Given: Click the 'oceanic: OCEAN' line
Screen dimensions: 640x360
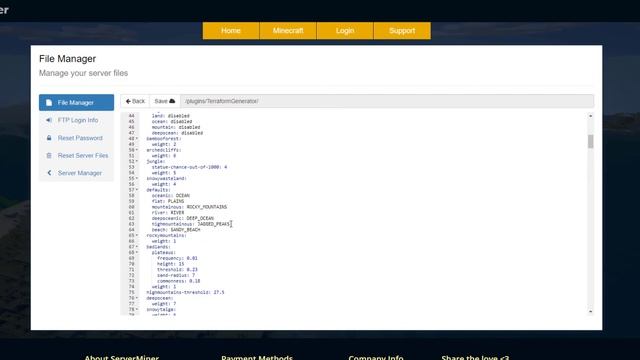Looking at the screenshot, I should point(171,196).
